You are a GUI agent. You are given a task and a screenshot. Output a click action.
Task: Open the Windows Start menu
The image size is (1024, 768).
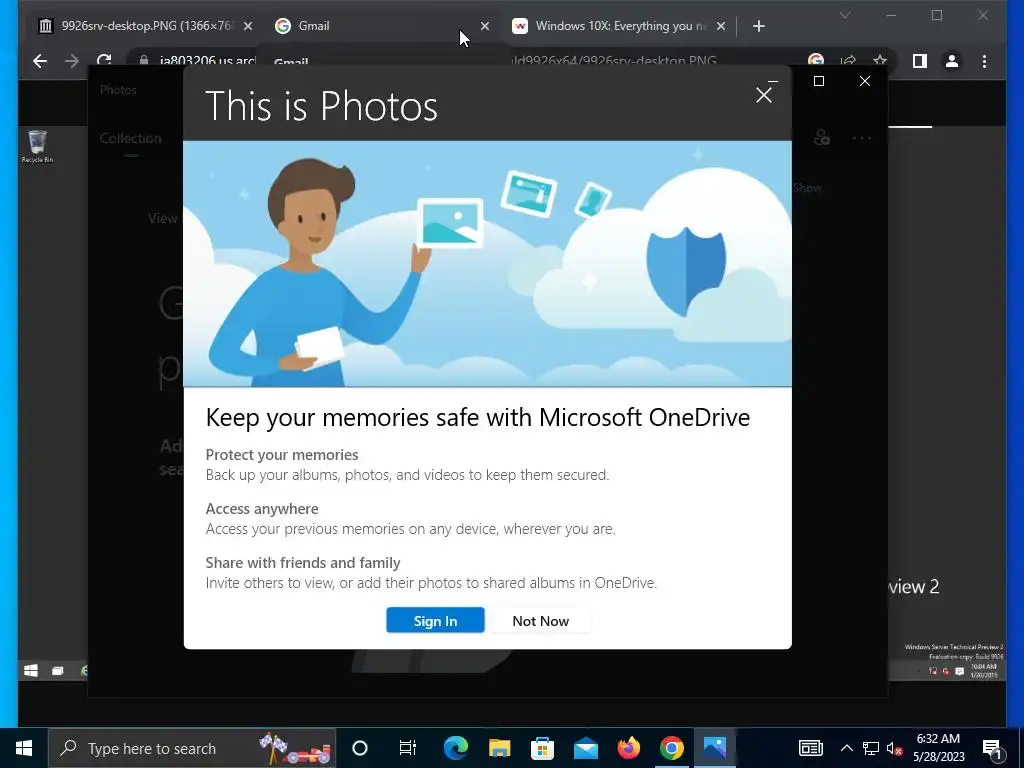click(x=24, y=748)
